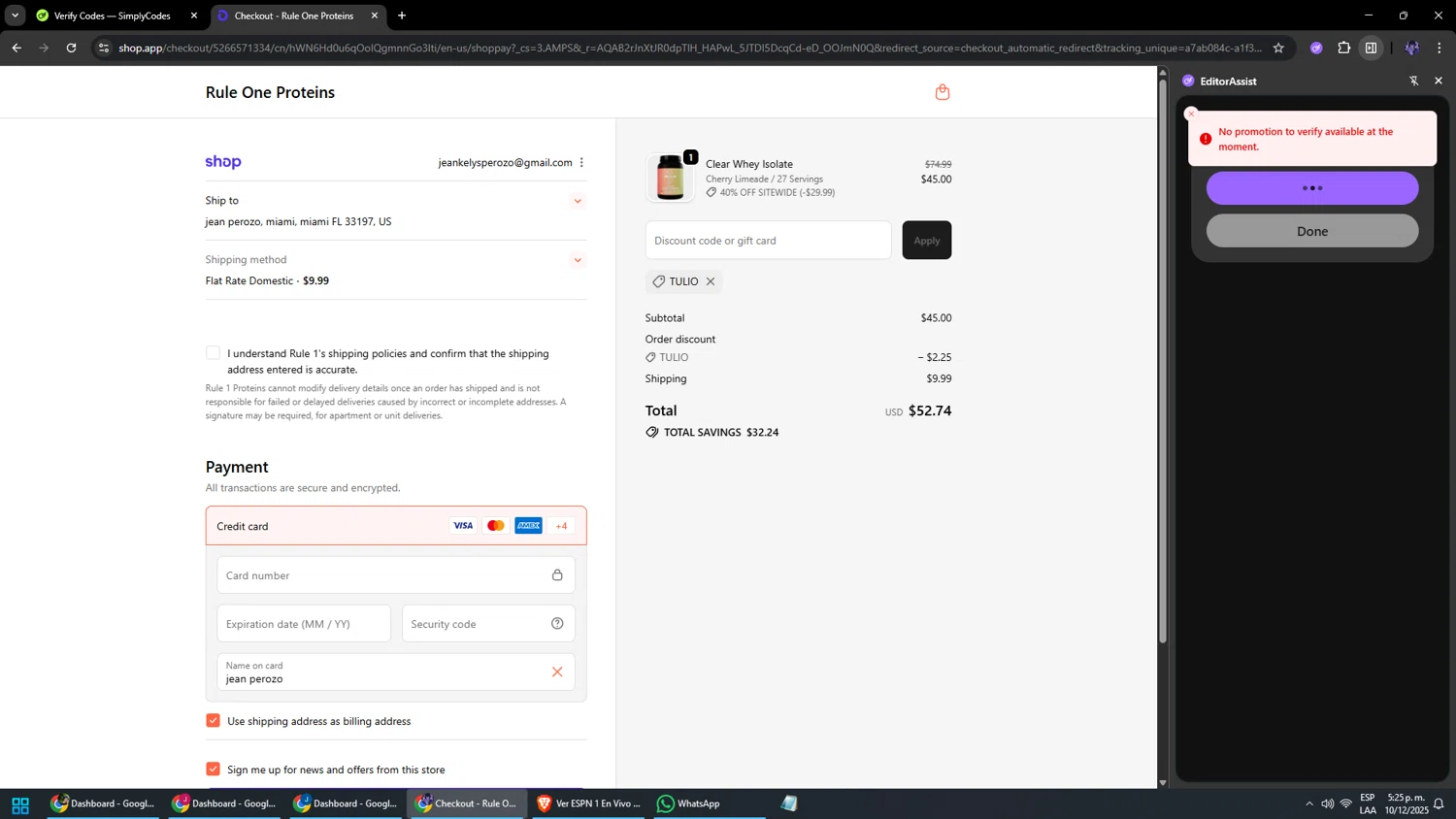1456x819 pixels.
Task: Click the card number field
Action: coord(396,575)
